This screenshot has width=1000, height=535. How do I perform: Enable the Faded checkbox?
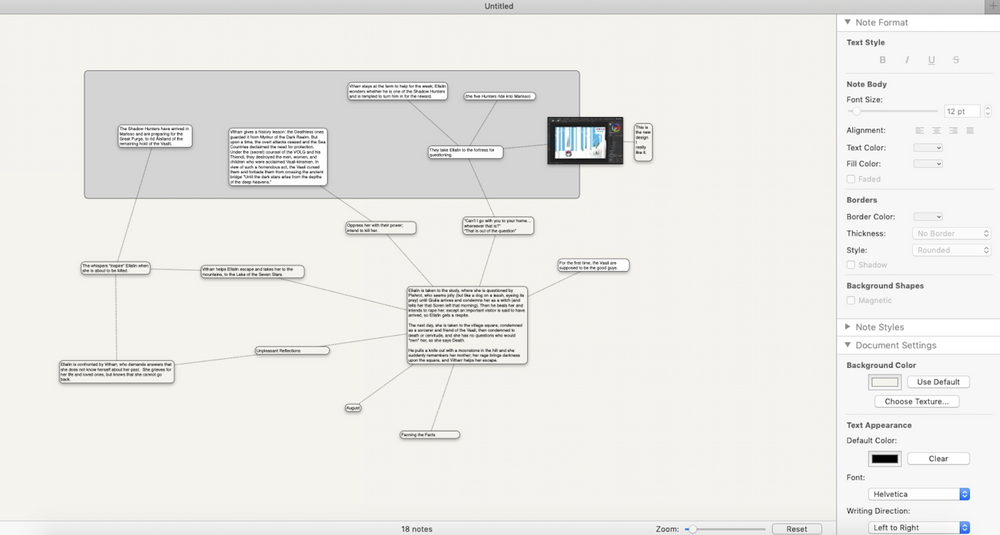[851, 179]
